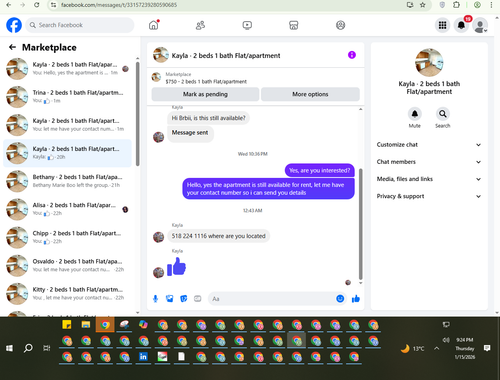This screenshot has height=380, width=500.
Task: Expand the Privacy & support section
Action: click(x=429, y=196)
